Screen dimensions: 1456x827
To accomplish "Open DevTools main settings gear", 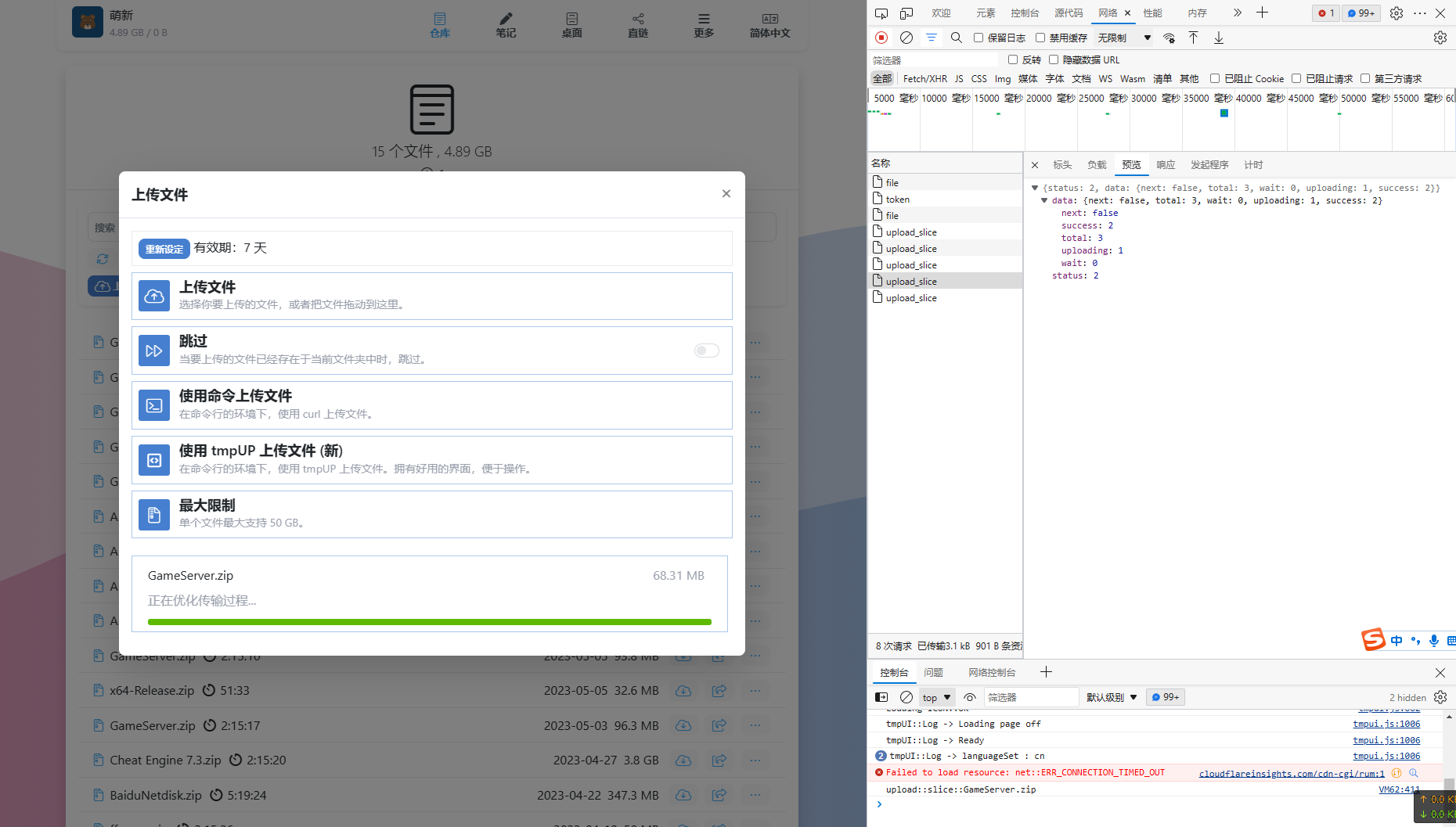I will coord(1397,13).
